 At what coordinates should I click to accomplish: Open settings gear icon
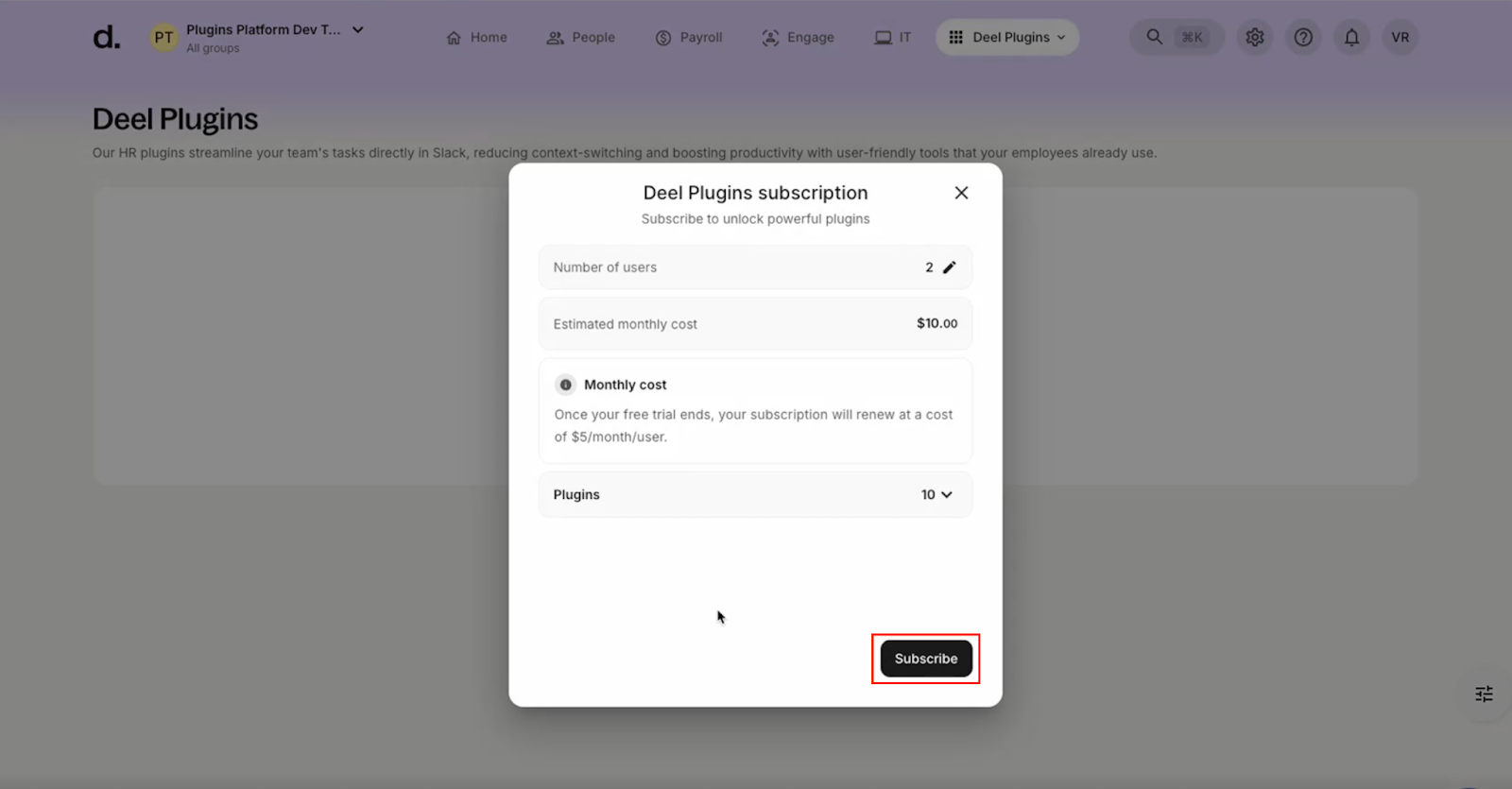coord(1254,38)
